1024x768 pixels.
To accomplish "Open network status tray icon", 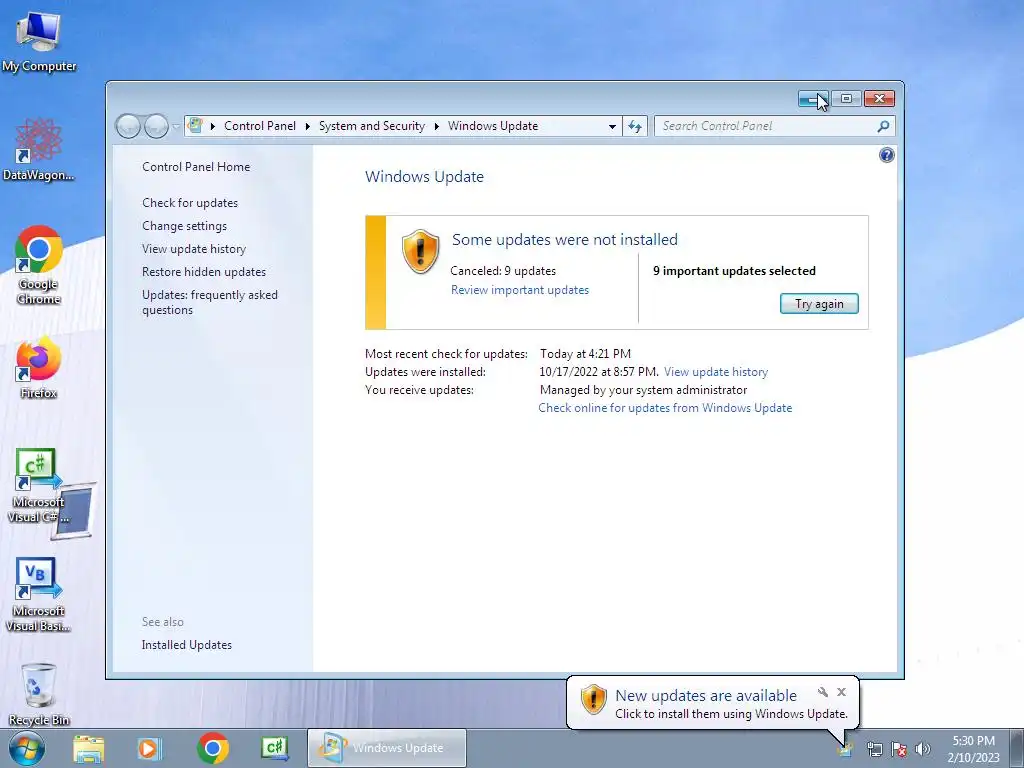I will click(874, 749).
